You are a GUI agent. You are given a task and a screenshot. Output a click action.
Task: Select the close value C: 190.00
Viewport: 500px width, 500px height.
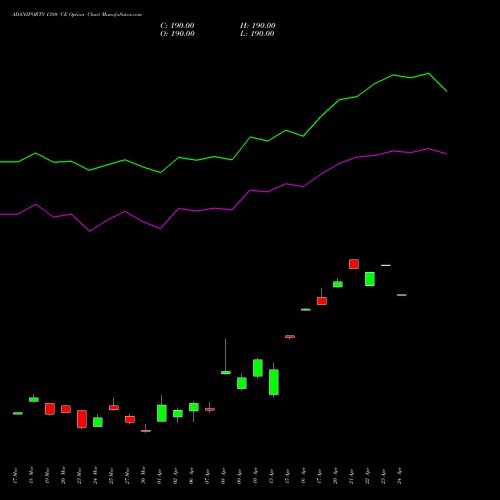(177, 26)
